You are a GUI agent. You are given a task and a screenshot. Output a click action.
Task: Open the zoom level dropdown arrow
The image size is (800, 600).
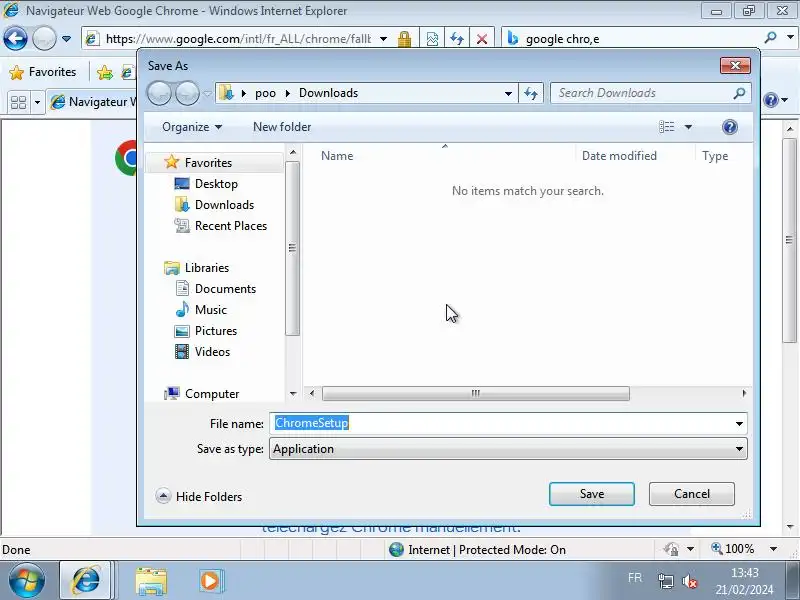click(x=773, y=549)
